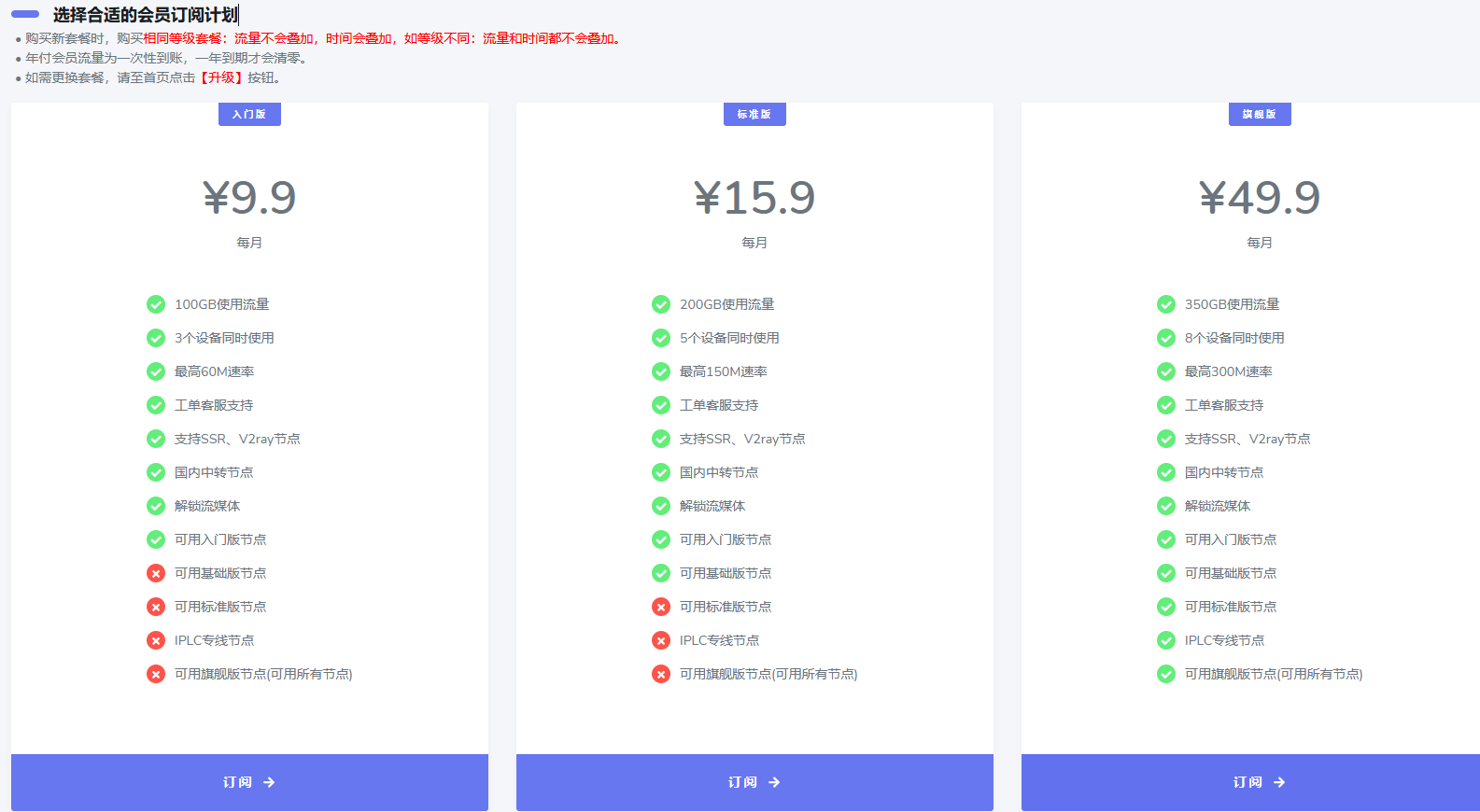Screen dimensions: 1480x812
Task: Click the 入门版 plan badge
Action: [x=249, y=114]
